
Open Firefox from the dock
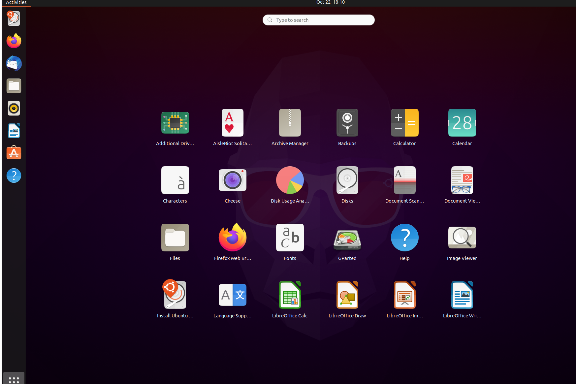(x=14, y=41)
